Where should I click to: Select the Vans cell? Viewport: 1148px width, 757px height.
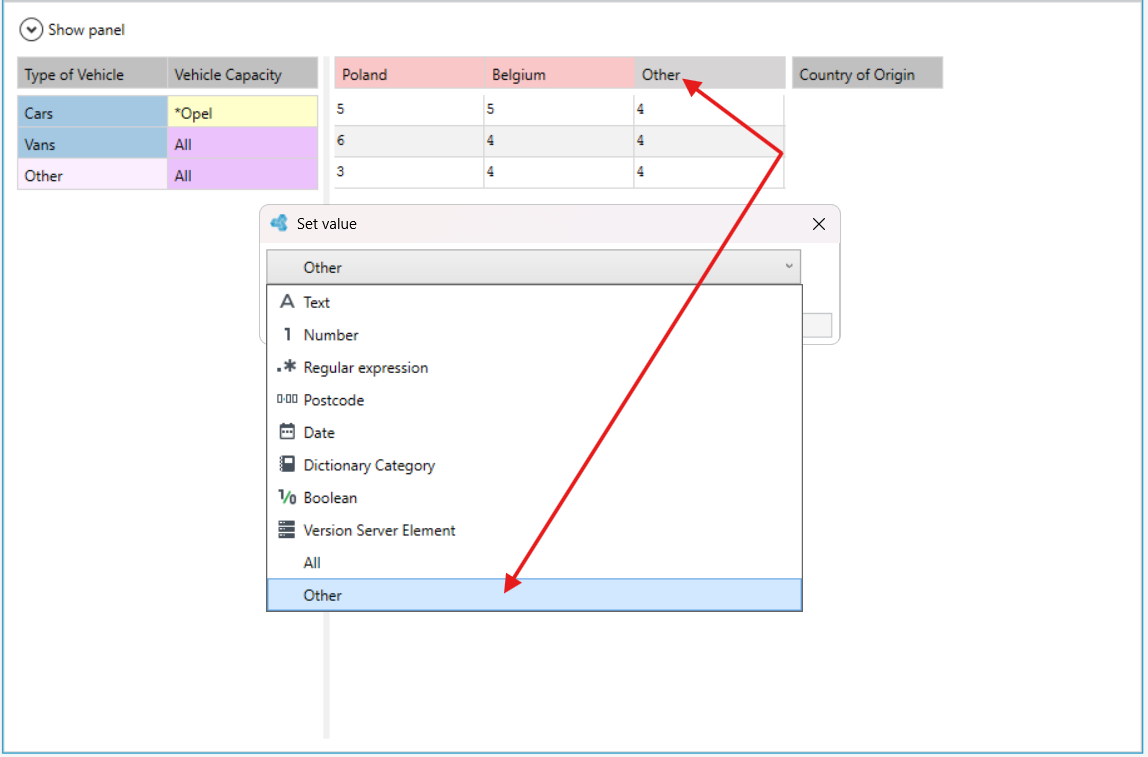[92, 144]
